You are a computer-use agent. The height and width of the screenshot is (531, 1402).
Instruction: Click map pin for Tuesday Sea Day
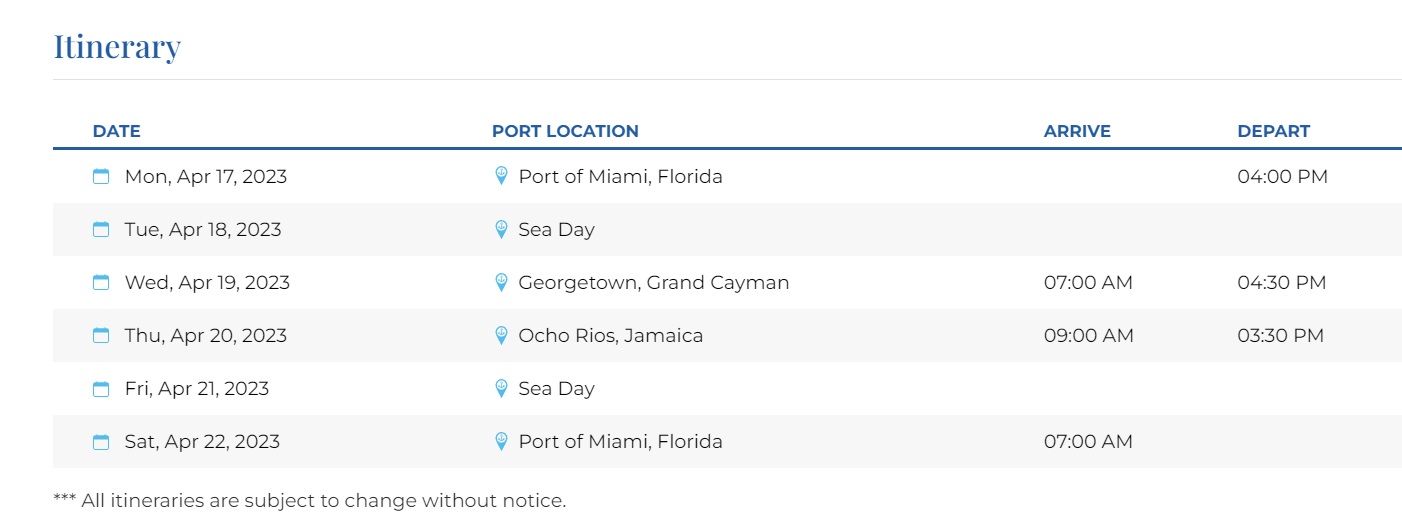(x=502, y=229)
